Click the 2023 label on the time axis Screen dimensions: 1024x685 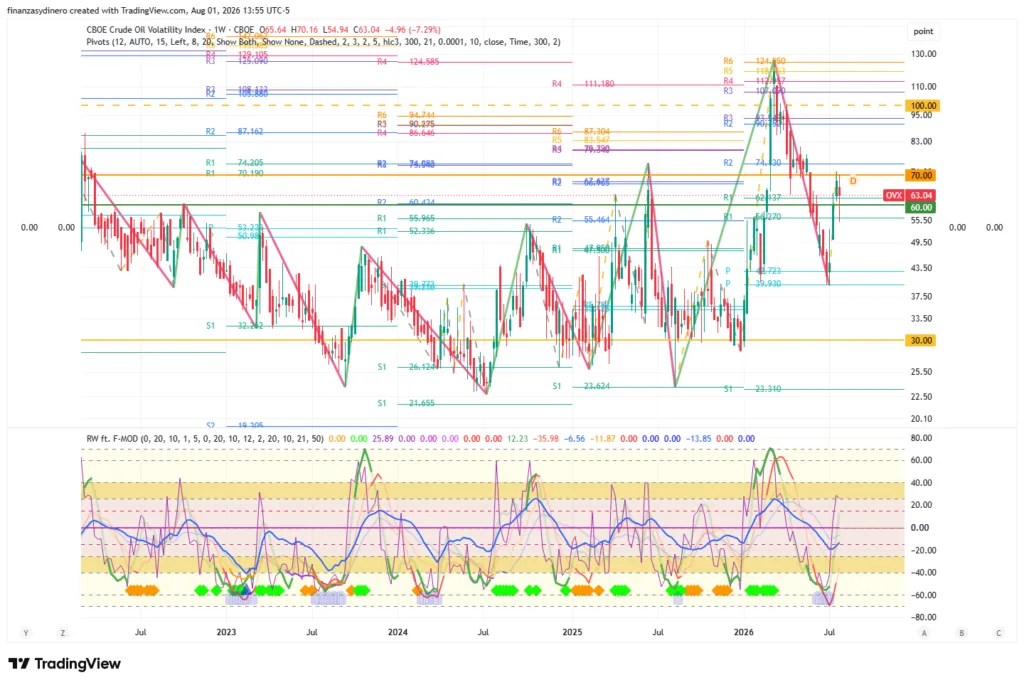[226, 632]
